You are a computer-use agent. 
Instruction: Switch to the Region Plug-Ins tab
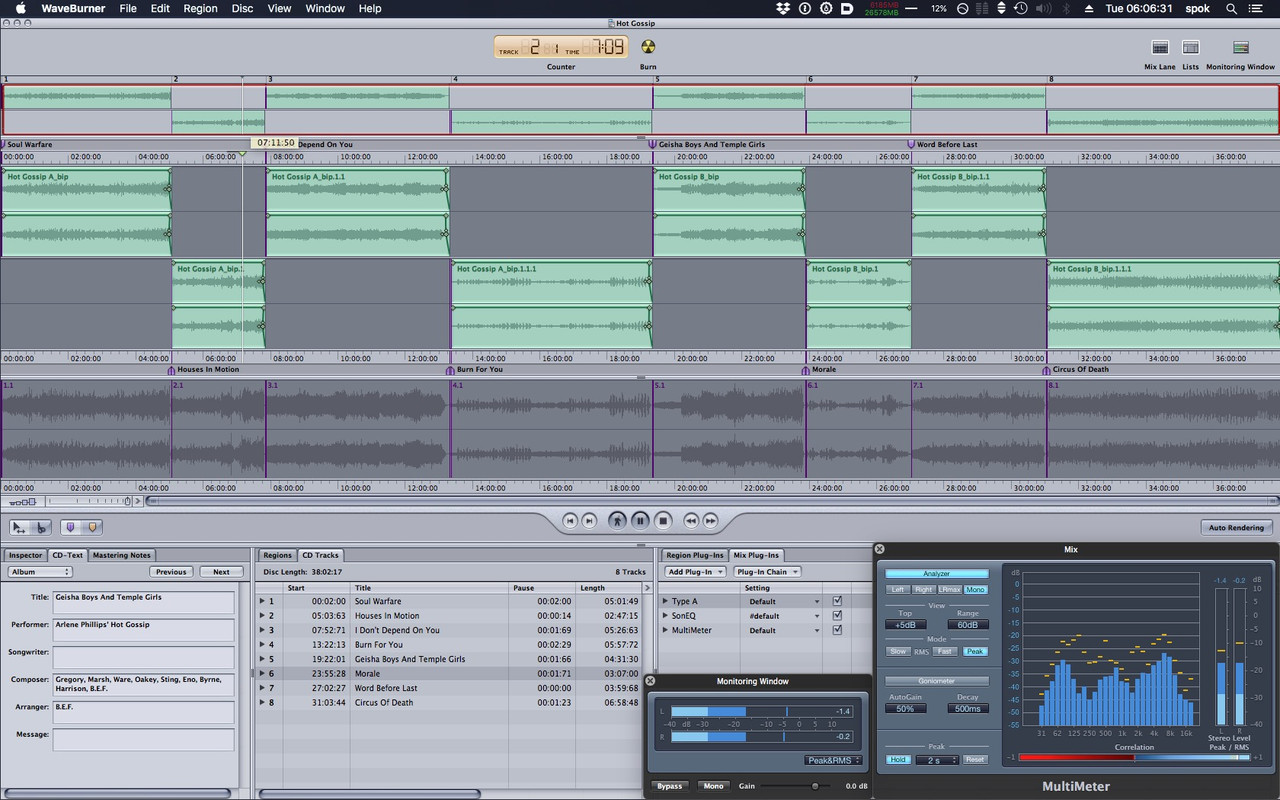tap(694, 555)
